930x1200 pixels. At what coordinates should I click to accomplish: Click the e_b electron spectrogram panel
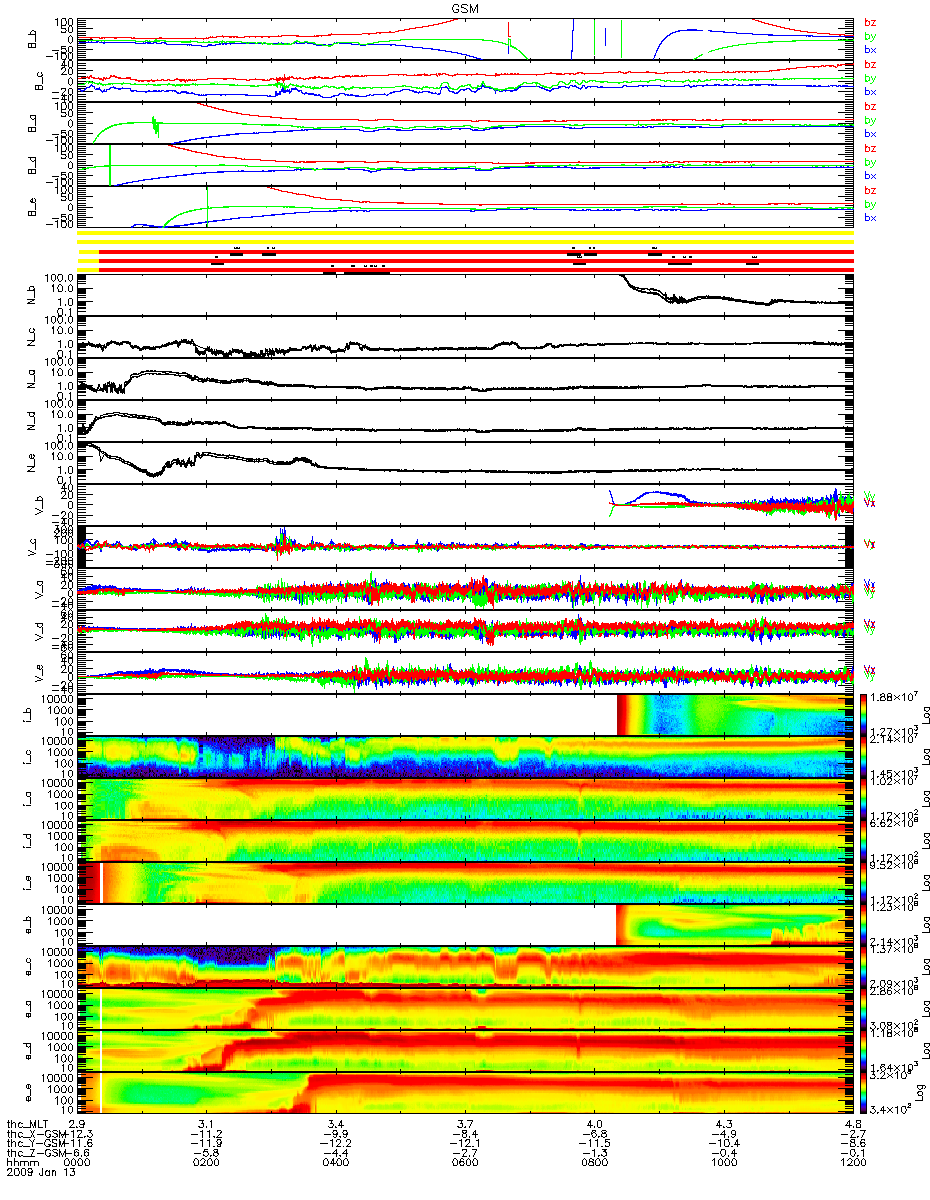[x=466, y=925]
